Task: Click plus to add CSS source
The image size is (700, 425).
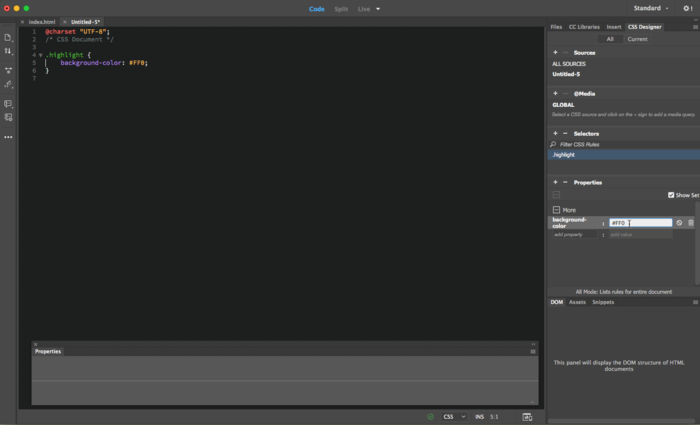Action: click(555, 52)
